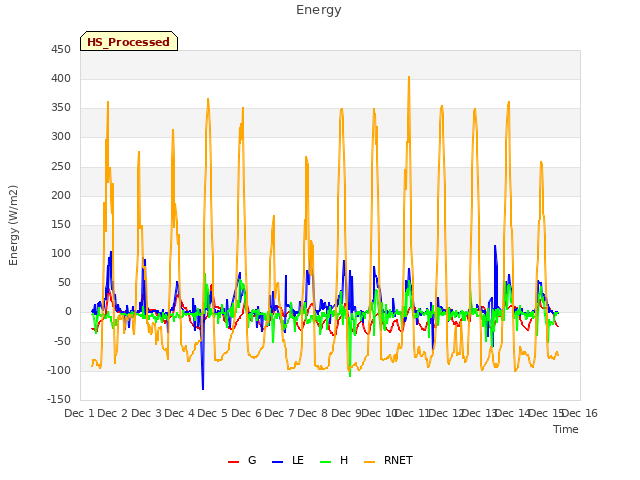Click the green H legend swatch
The image size is (640, 480).
click(326, 462)
